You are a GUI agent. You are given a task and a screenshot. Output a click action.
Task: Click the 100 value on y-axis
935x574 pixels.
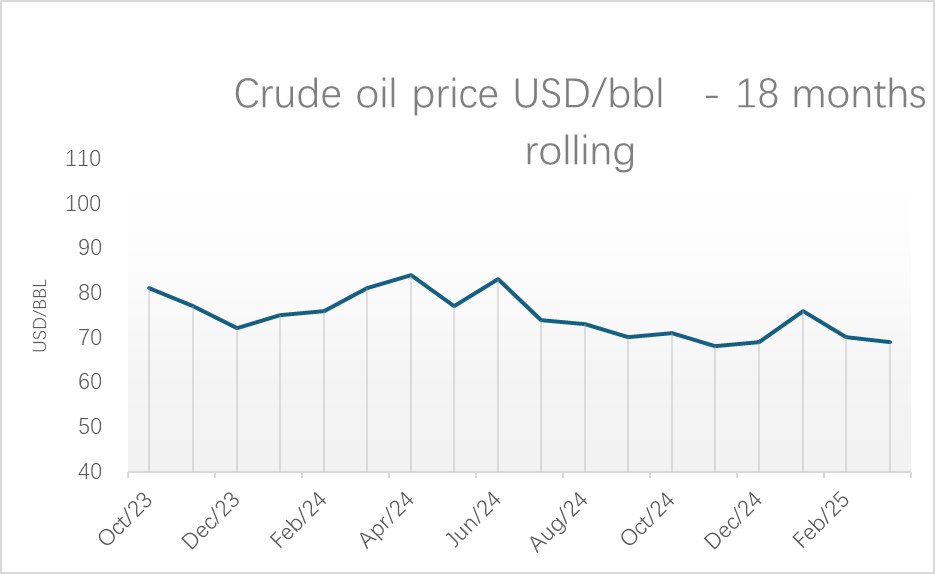(x=83, y=203)
